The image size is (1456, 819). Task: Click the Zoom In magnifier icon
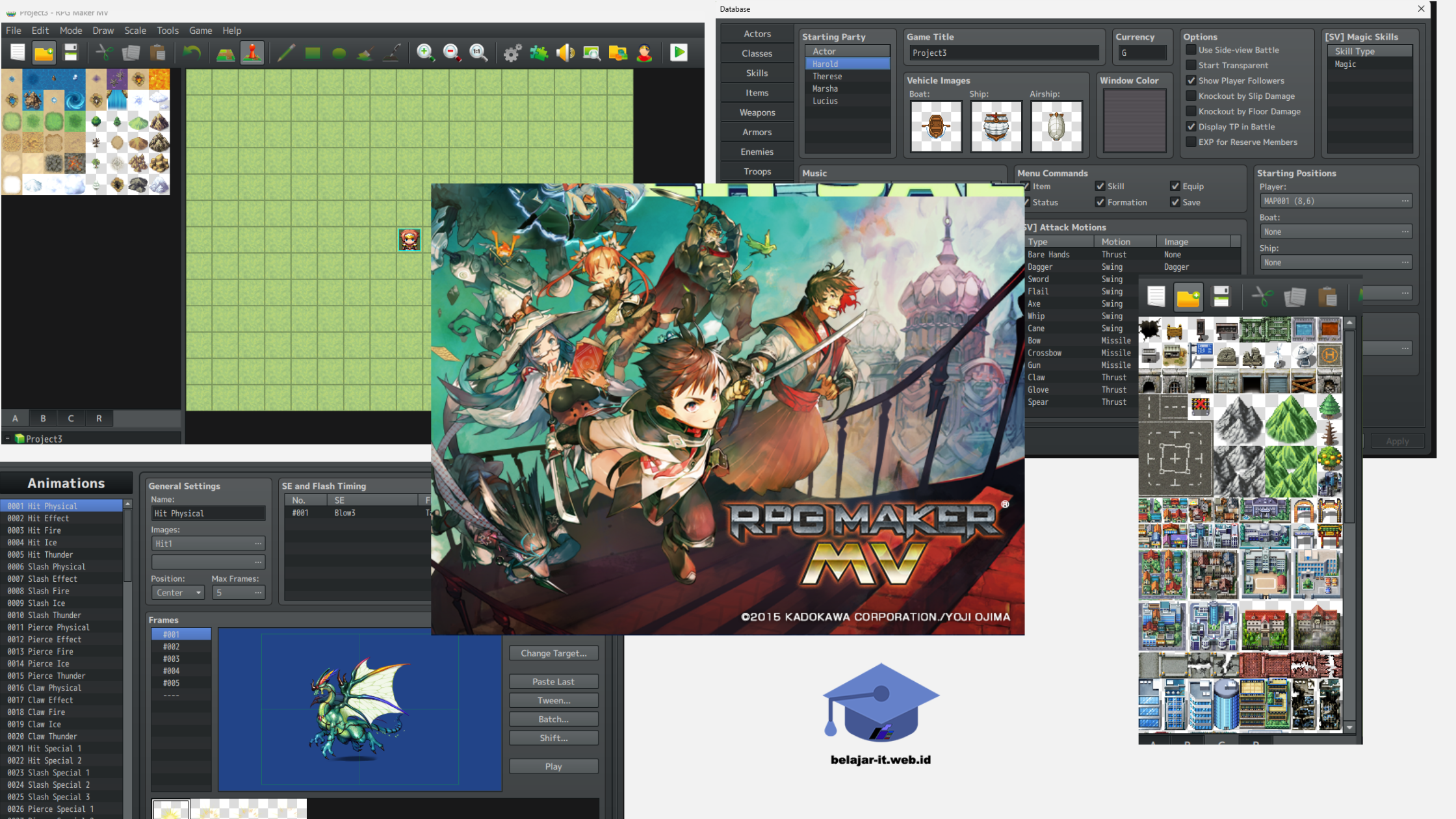[x=426, y=53]
